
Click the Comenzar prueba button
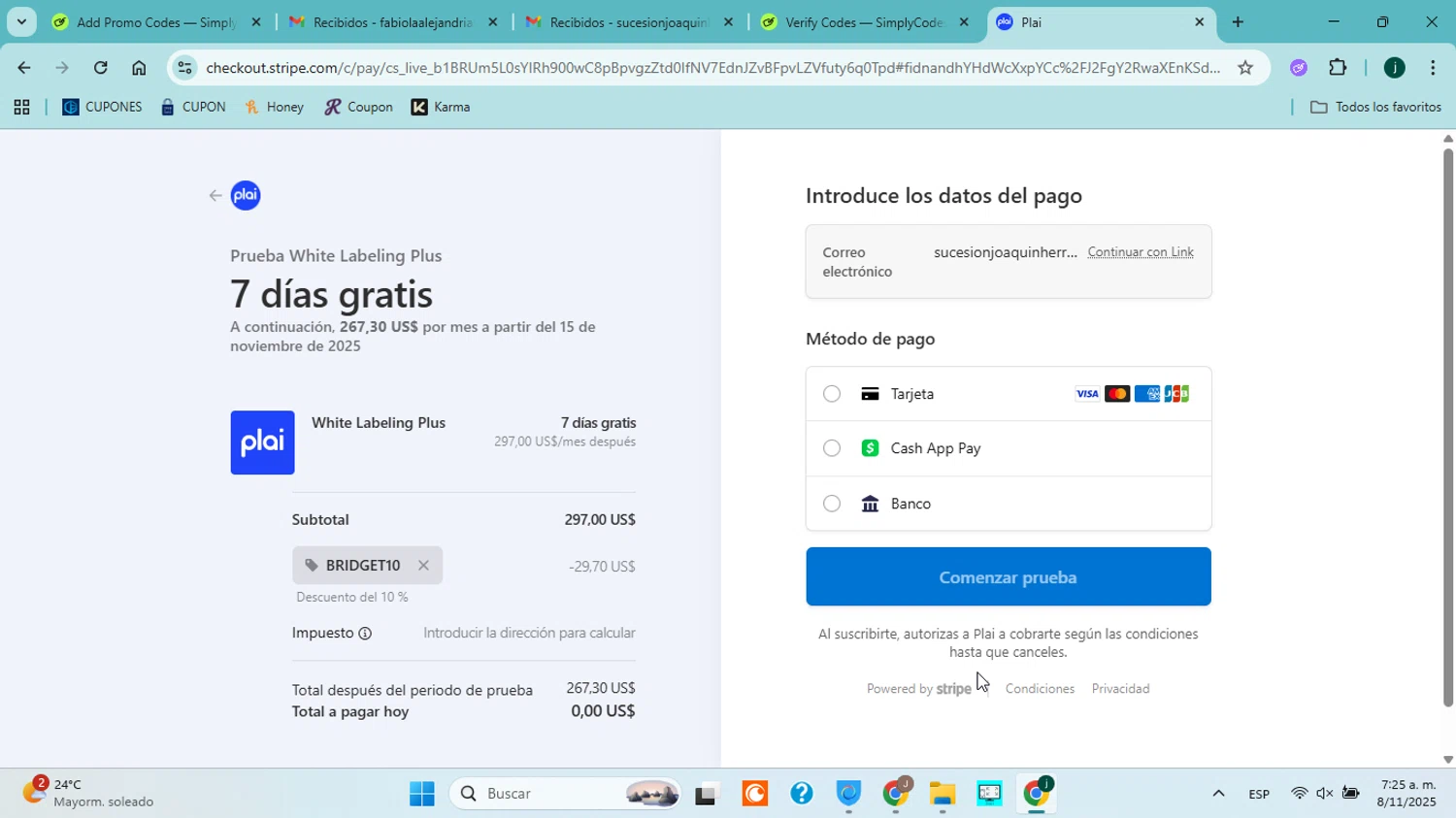[x=1008, y=577]
